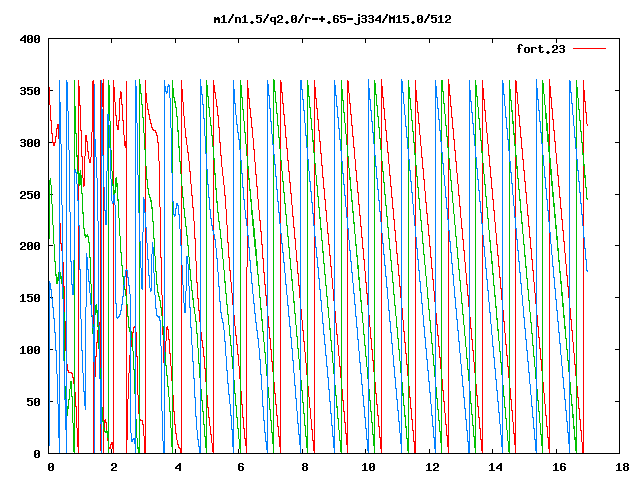Click y-axis label 300
640x480 pixels.
pyautogui.click(x=30, y=143)
